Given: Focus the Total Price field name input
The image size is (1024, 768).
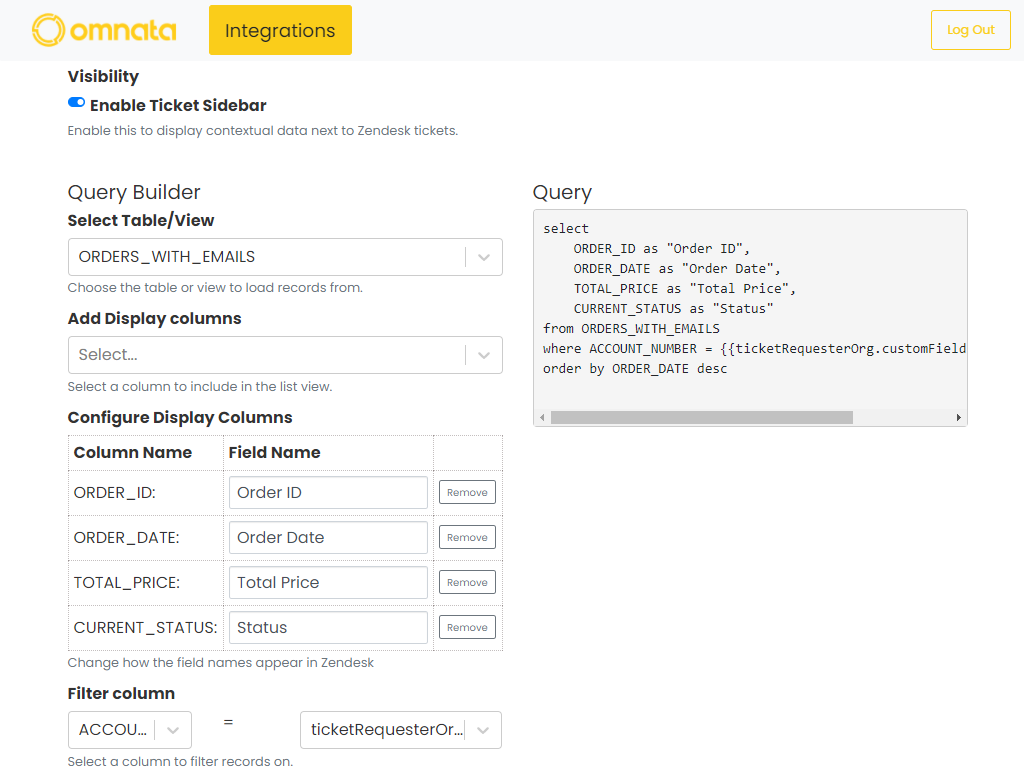Looking at the screenshot, I should coord(328,583).
